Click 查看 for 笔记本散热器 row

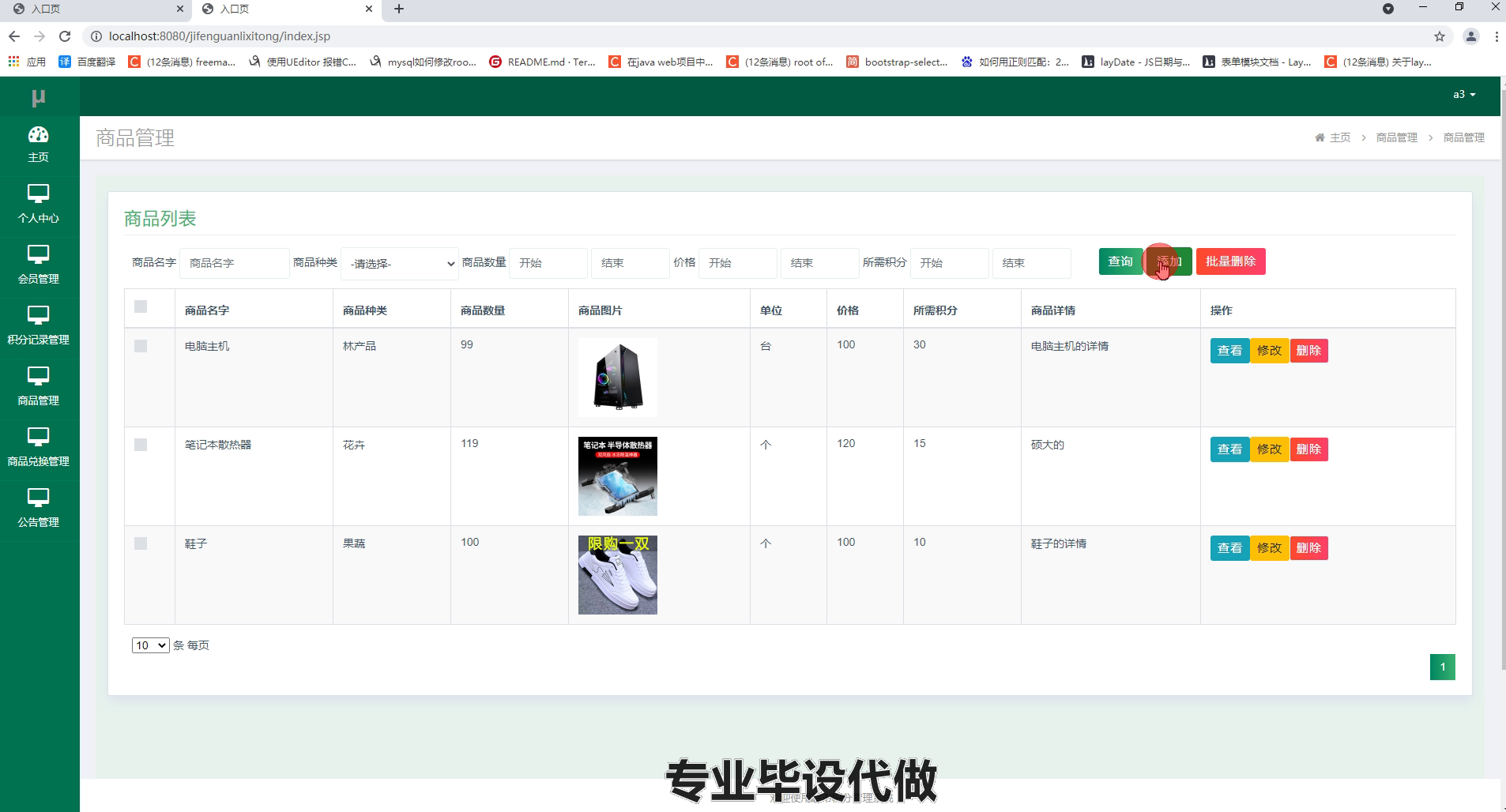point(1229,449)
